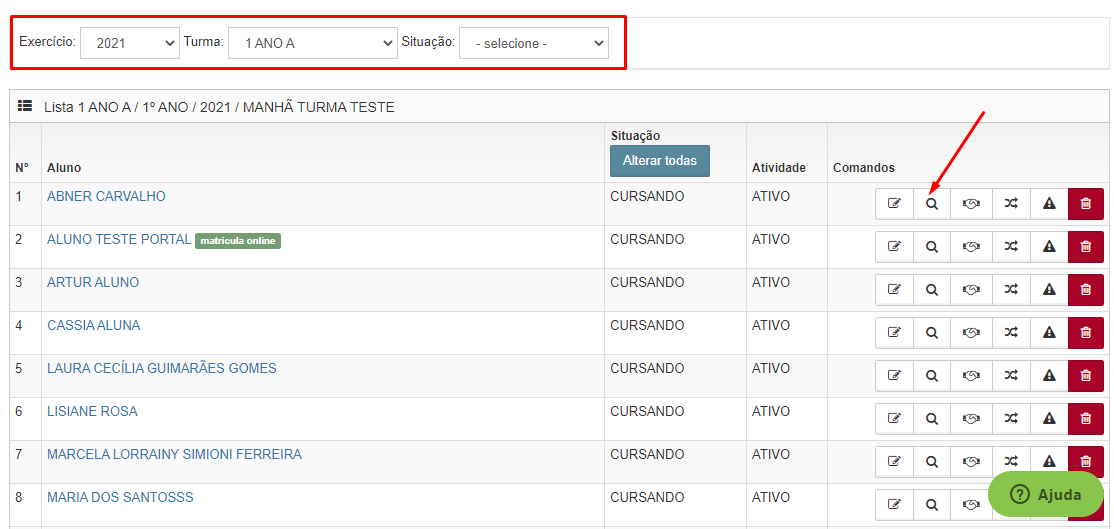Image resolution: width=1114 pixels, height=529 pixels.
Task: Open the Ajuda help button
Action: click(1046, 495)
